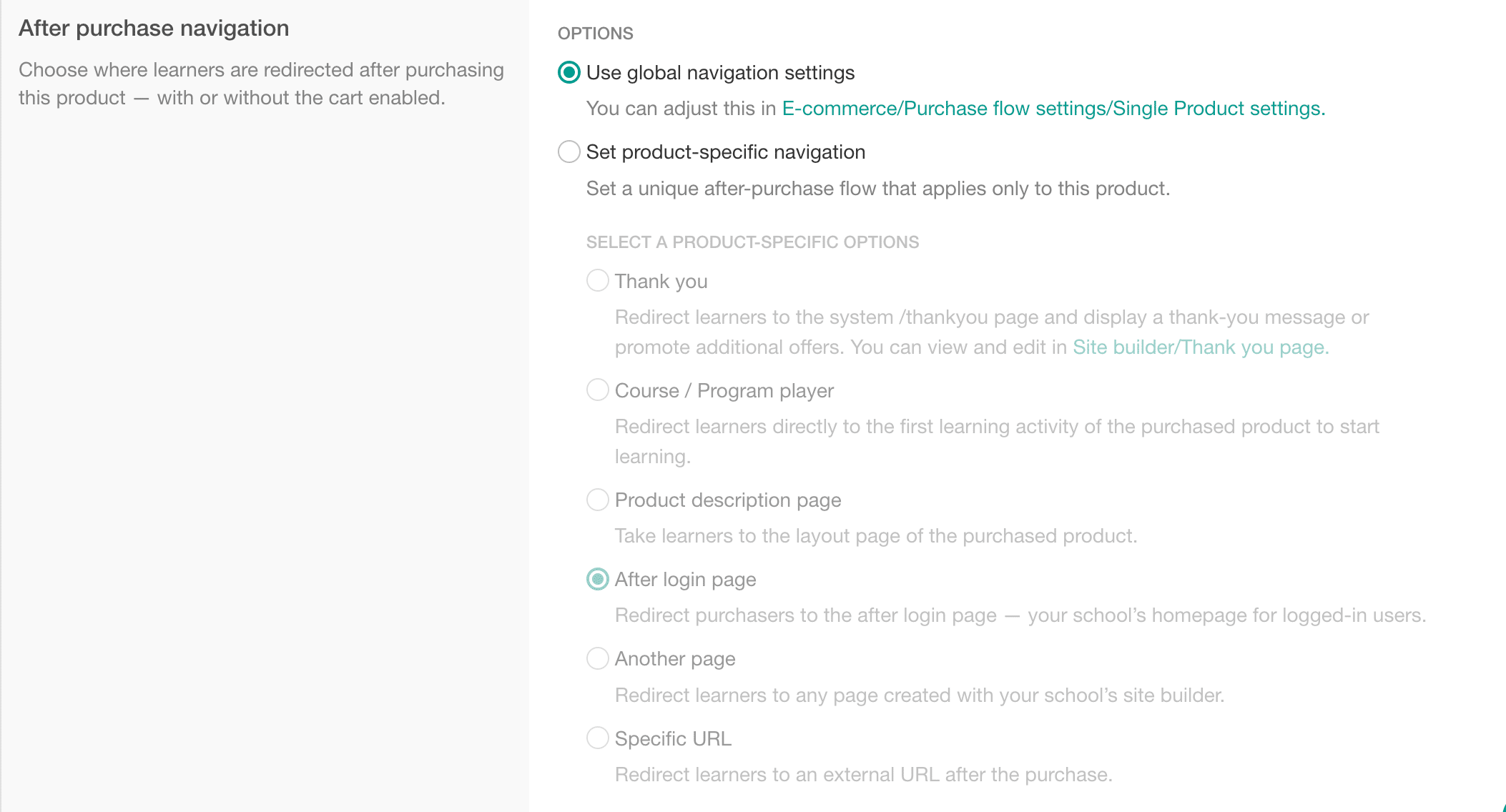Click the "Another page" label text
This screenshot has height=812, width=1506.
click(674, 658)
